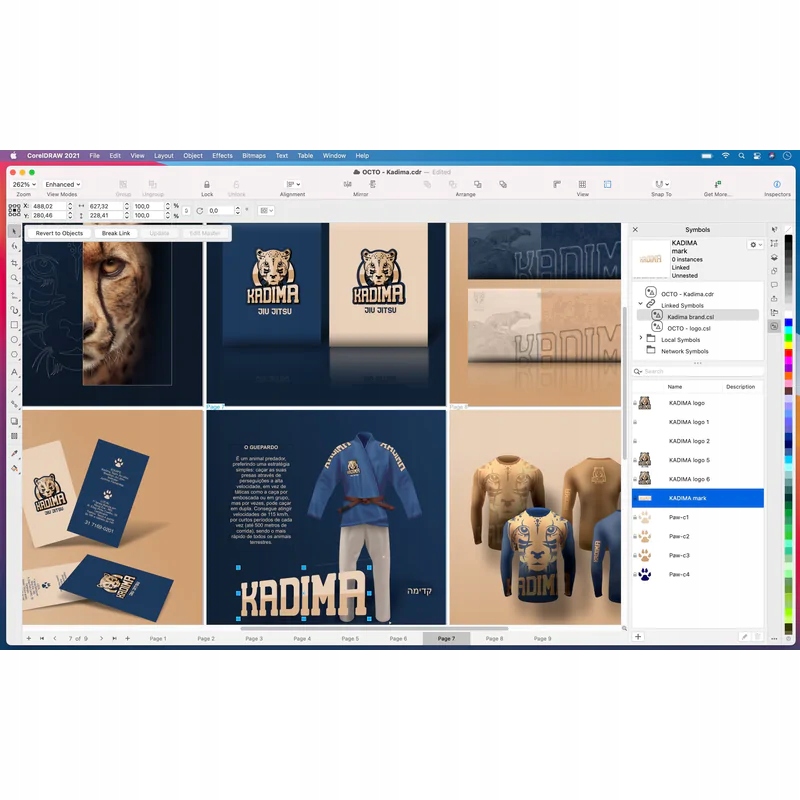Viewport: 800px width, 800px height.
Task: Click Revert to Objects button
Action: (59, 233)
